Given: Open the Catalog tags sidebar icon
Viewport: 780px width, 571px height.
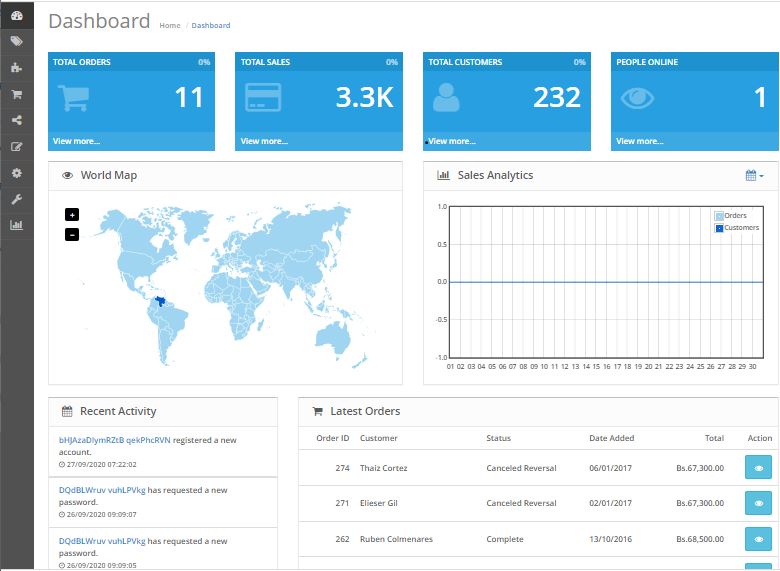Looking at the screenshot, I should 16,41.
